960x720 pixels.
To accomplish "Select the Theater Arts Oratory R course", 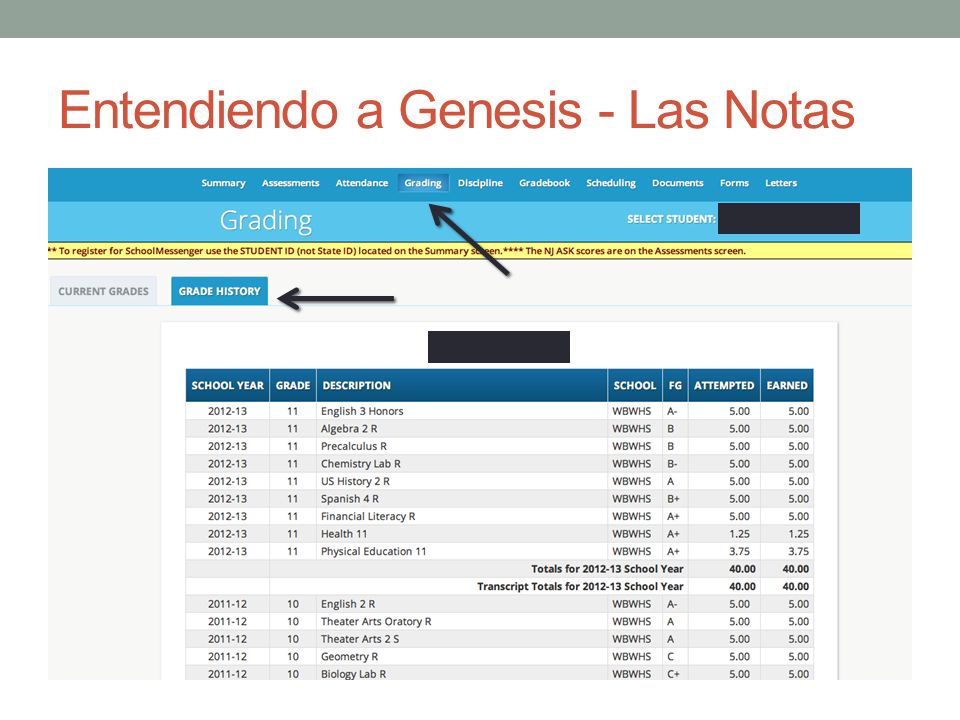I will [x=500, y=621].
